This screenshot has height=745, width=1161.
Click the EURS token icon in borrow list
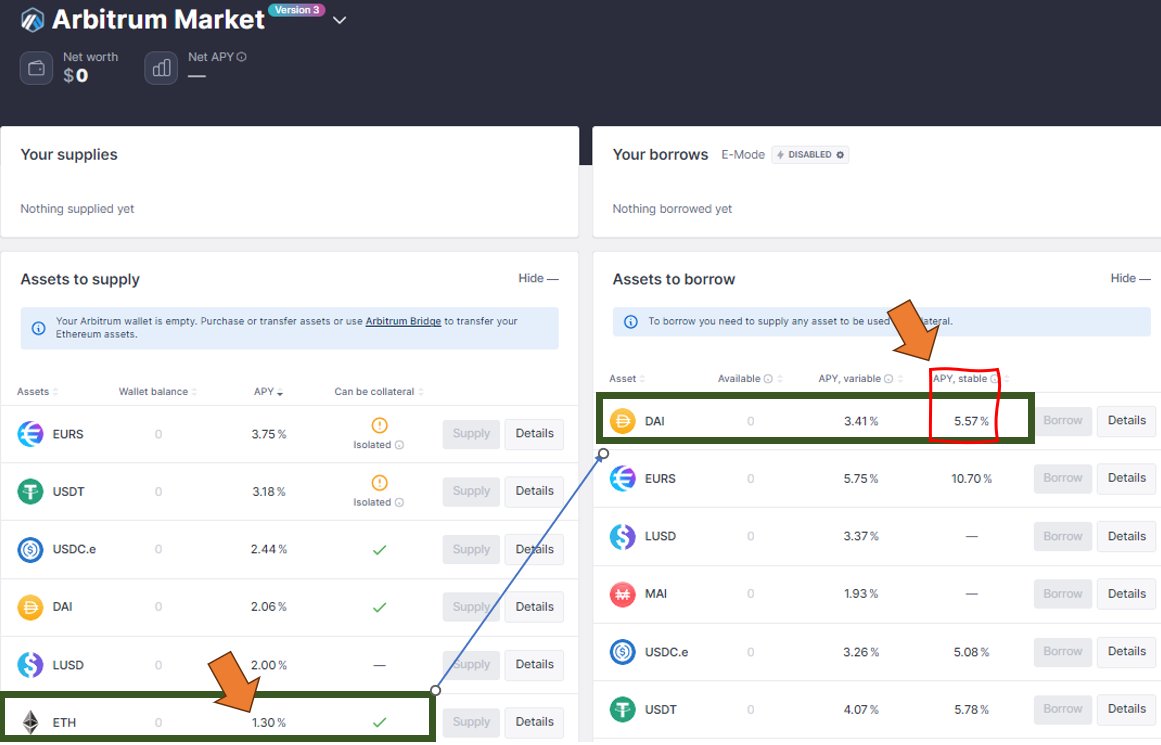tap(623, 479)
